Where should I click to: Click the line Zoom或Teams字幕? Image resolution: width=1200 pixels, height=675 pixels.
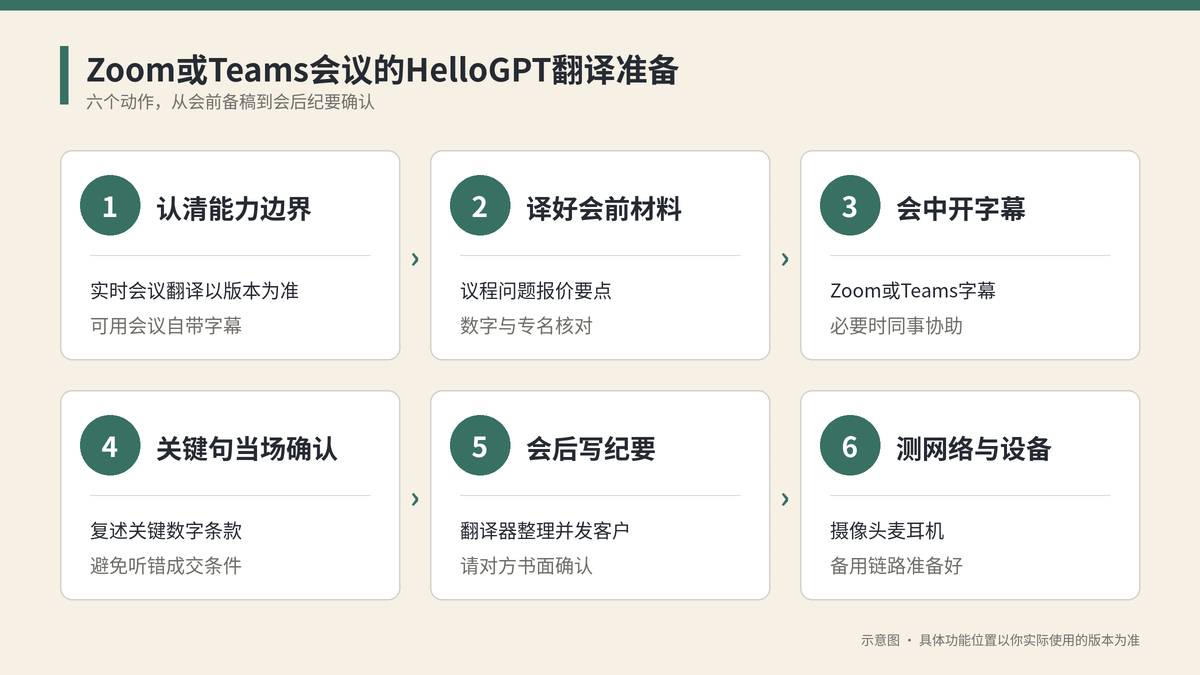pyautogui.click(x=913, y=291)
